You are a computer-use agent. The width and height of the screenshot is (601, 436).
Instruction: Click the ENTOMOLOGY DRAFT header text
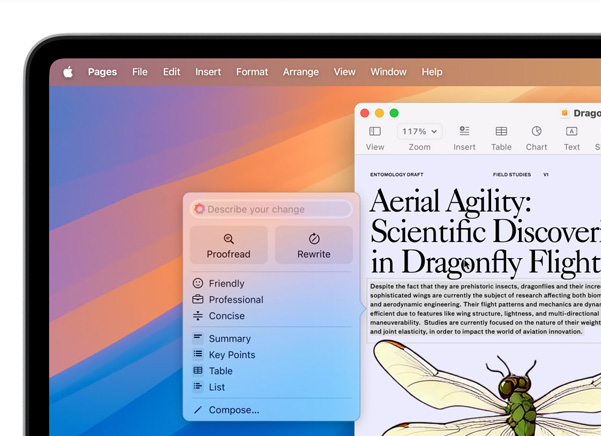click(x=397, y=174)
